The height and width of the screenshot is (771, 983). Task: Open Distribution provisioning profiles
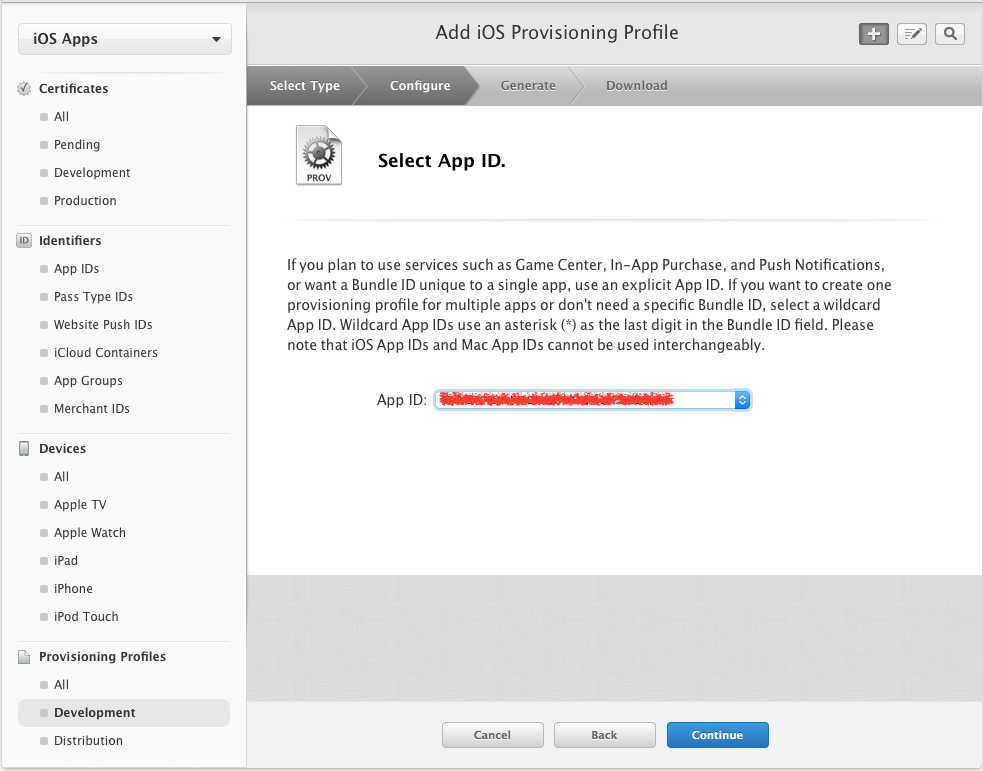tap(88, 741)
